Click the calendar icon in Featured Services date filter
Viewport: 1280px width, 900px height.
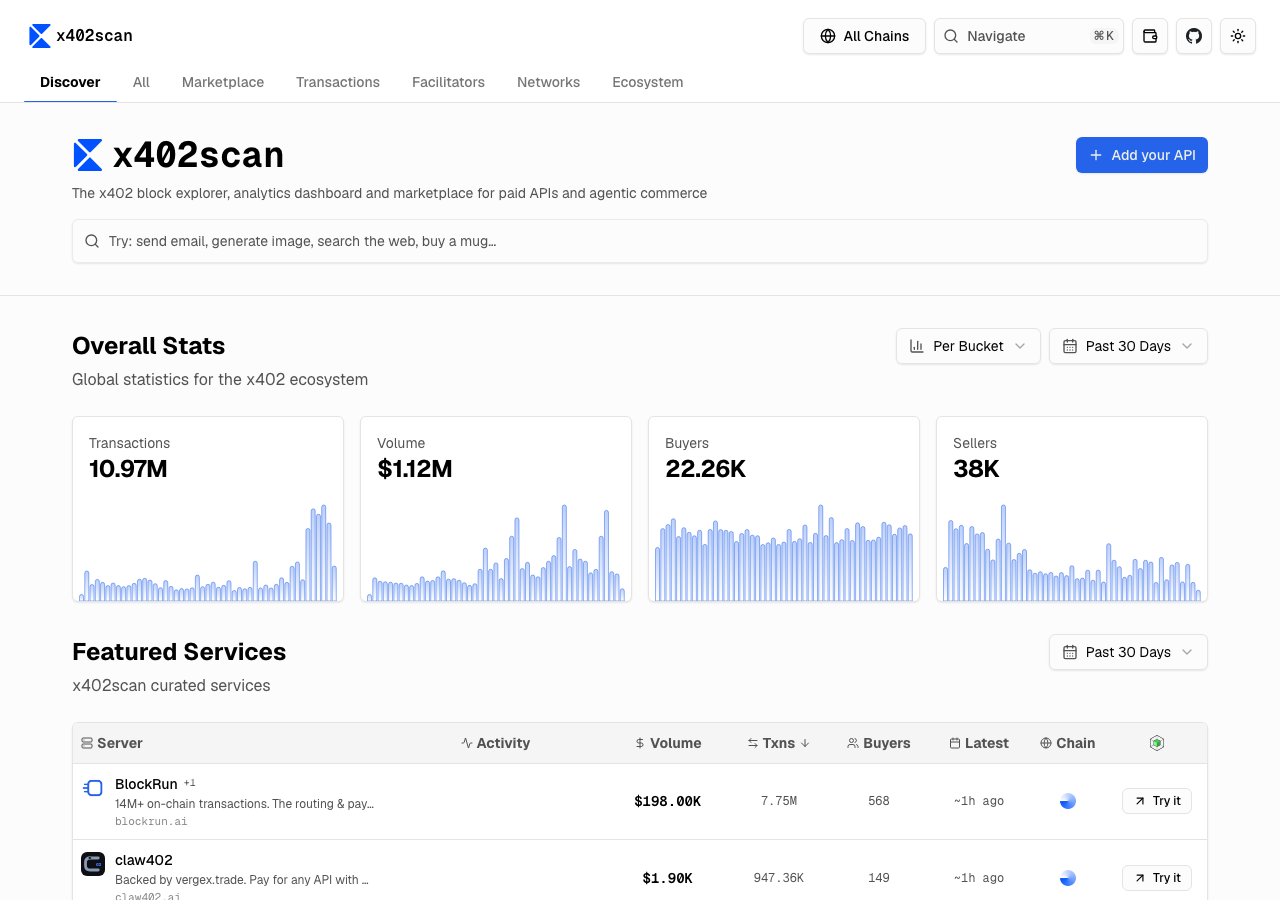(x=1070, y=652)
